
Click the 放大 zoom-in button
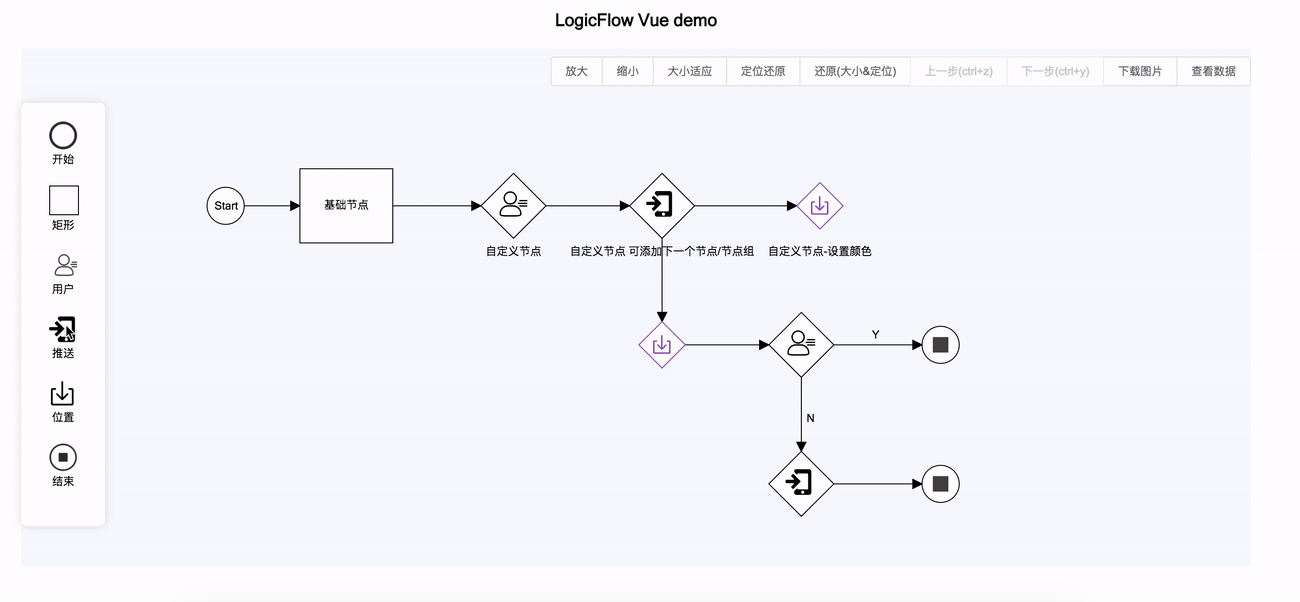click(x=576, y=71)
